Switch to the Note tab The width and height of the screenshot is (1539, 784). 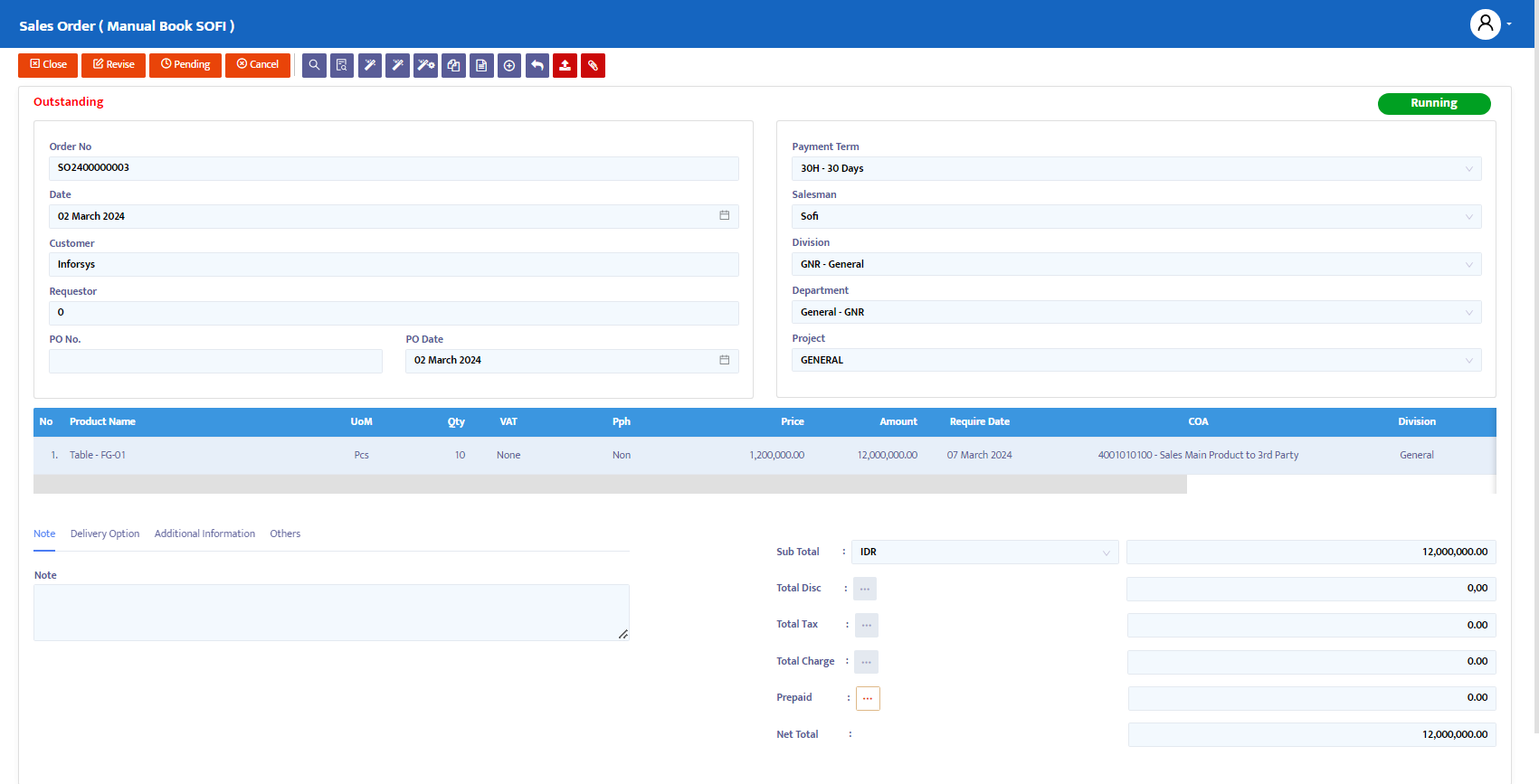44,534
